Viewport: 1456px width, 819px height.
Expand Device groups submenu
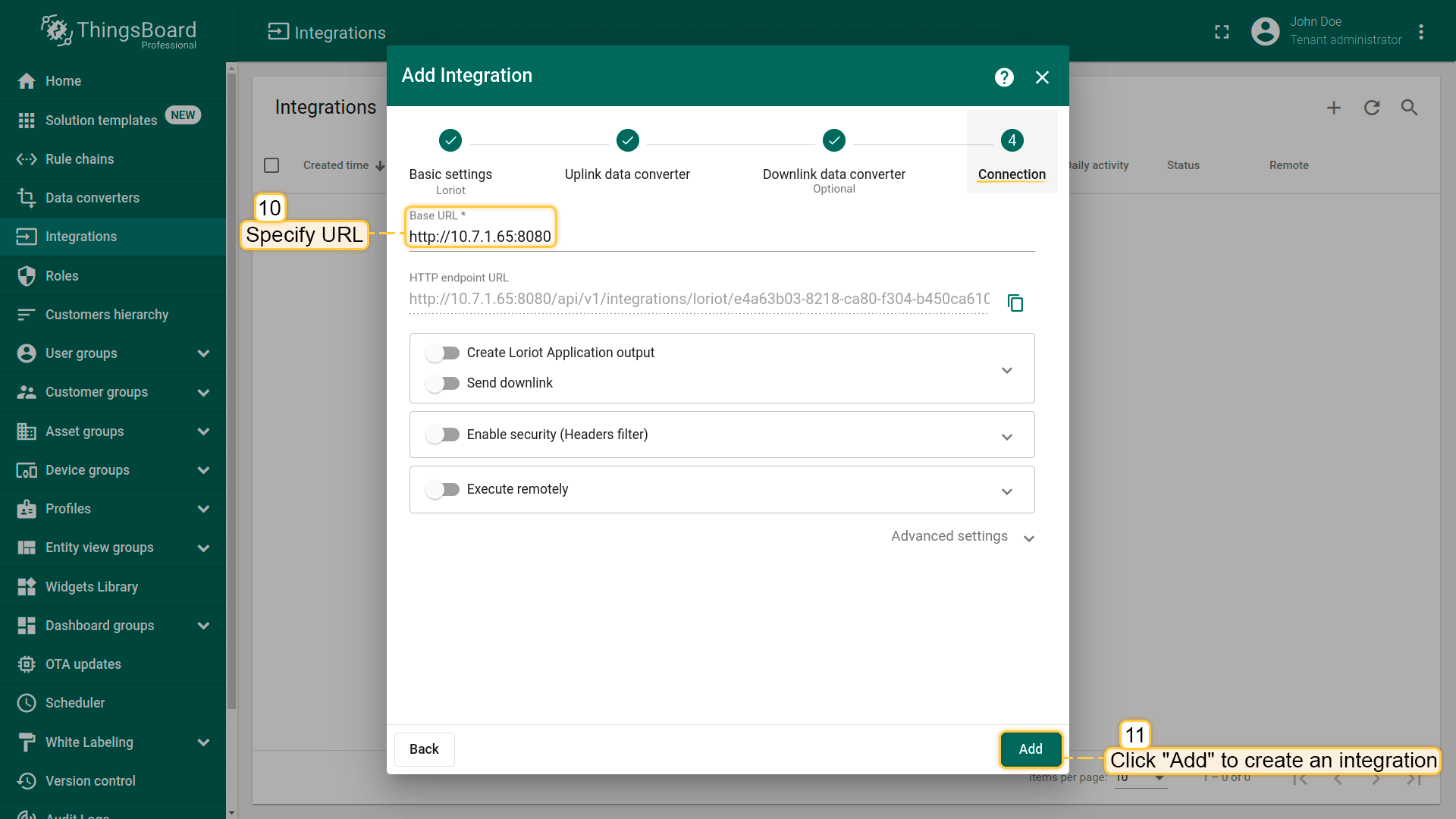coord(203,470)
